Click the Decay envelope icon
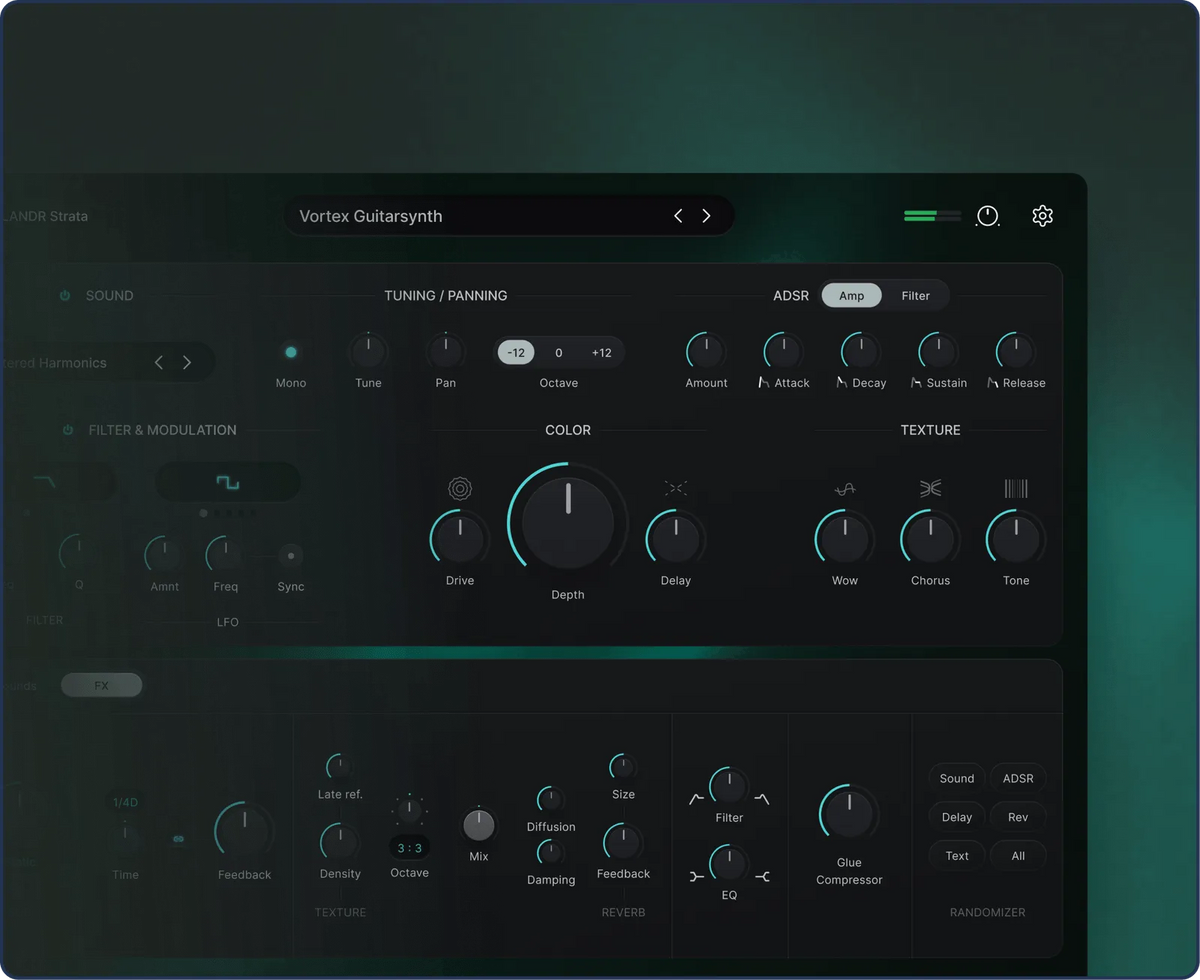 click(842, 383)
